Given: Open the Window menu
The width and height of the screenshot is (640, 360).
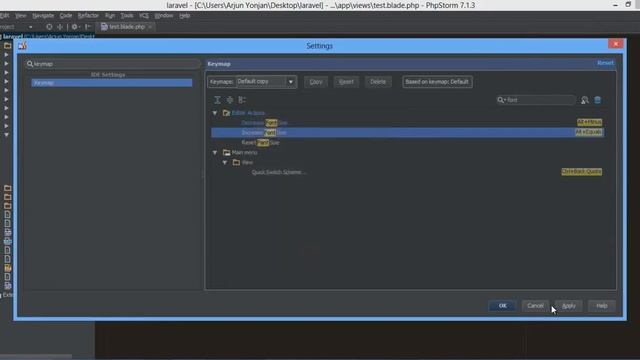Looking at the screenshot, I should pyautogui.click(x=164, y=16).
